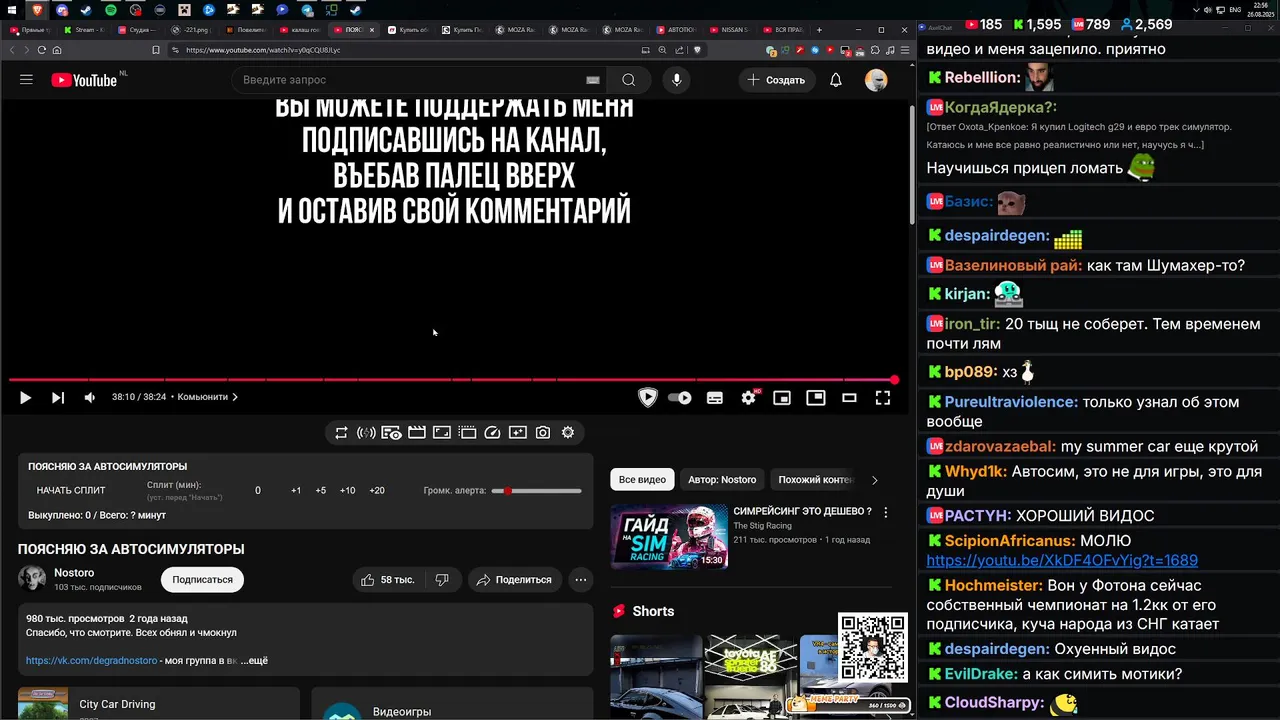This screenshot has height=720, width=1280.
Task: Toggle volume booster icon in enhancer toolbar
Action: coord(366,433)
